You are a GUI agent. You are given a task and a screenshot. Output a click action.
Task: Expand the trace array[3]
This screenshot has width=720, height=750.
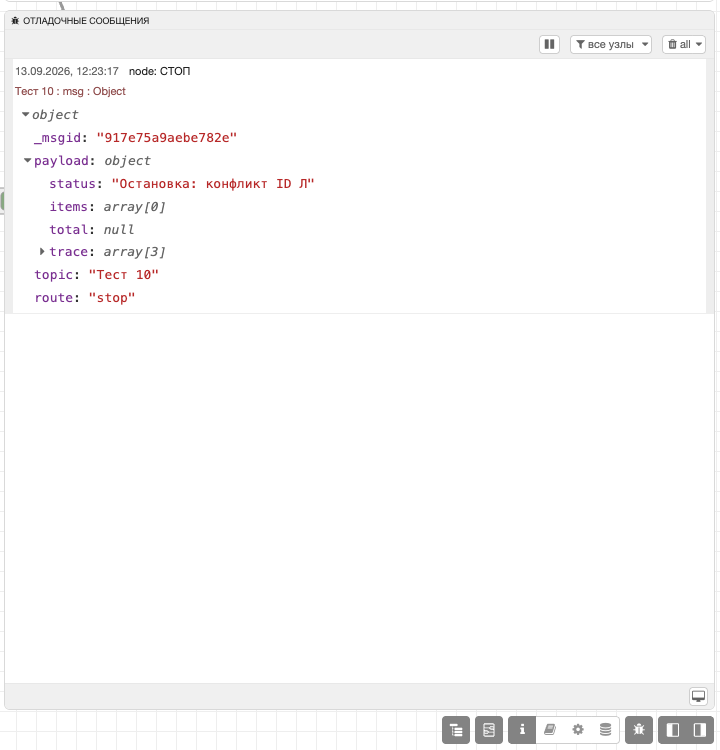(42, 251)
